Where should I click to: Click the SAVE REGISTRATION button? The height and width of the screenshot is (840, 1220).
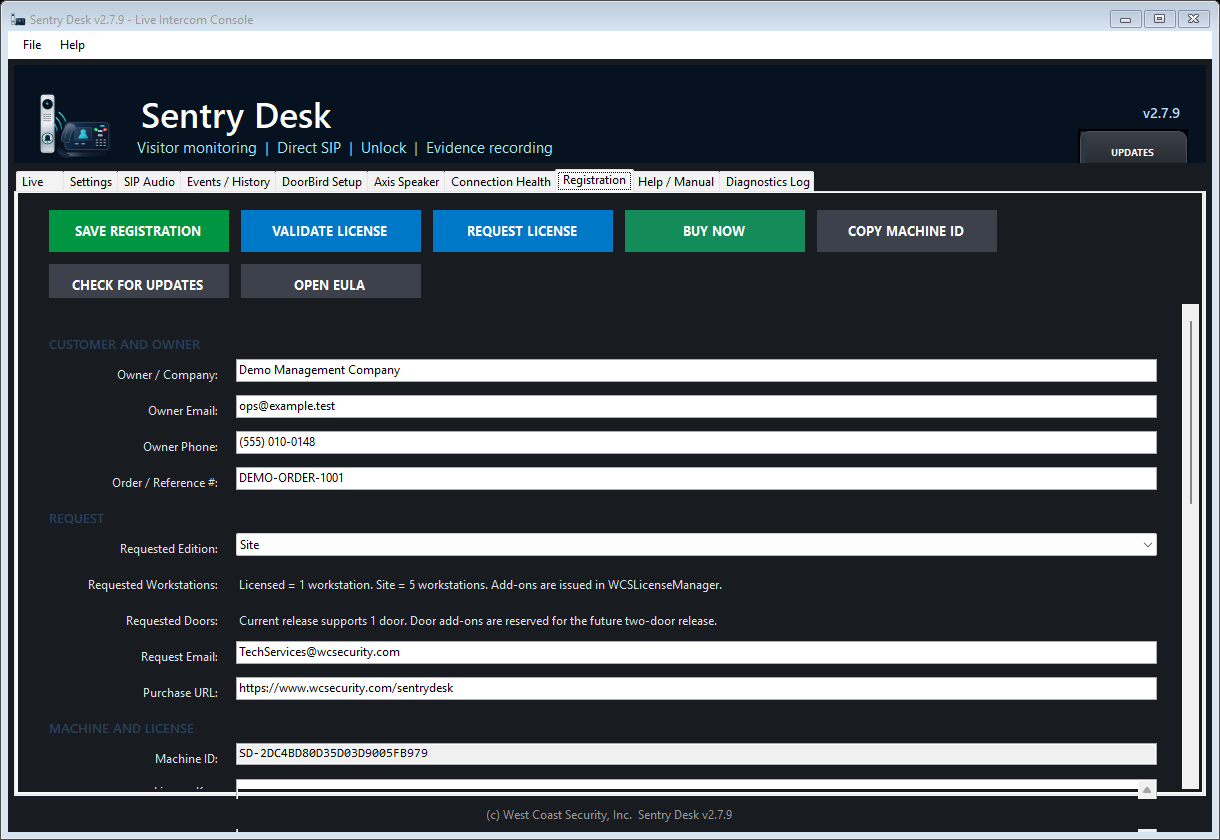pyautogui.click(x=138, y=231)
